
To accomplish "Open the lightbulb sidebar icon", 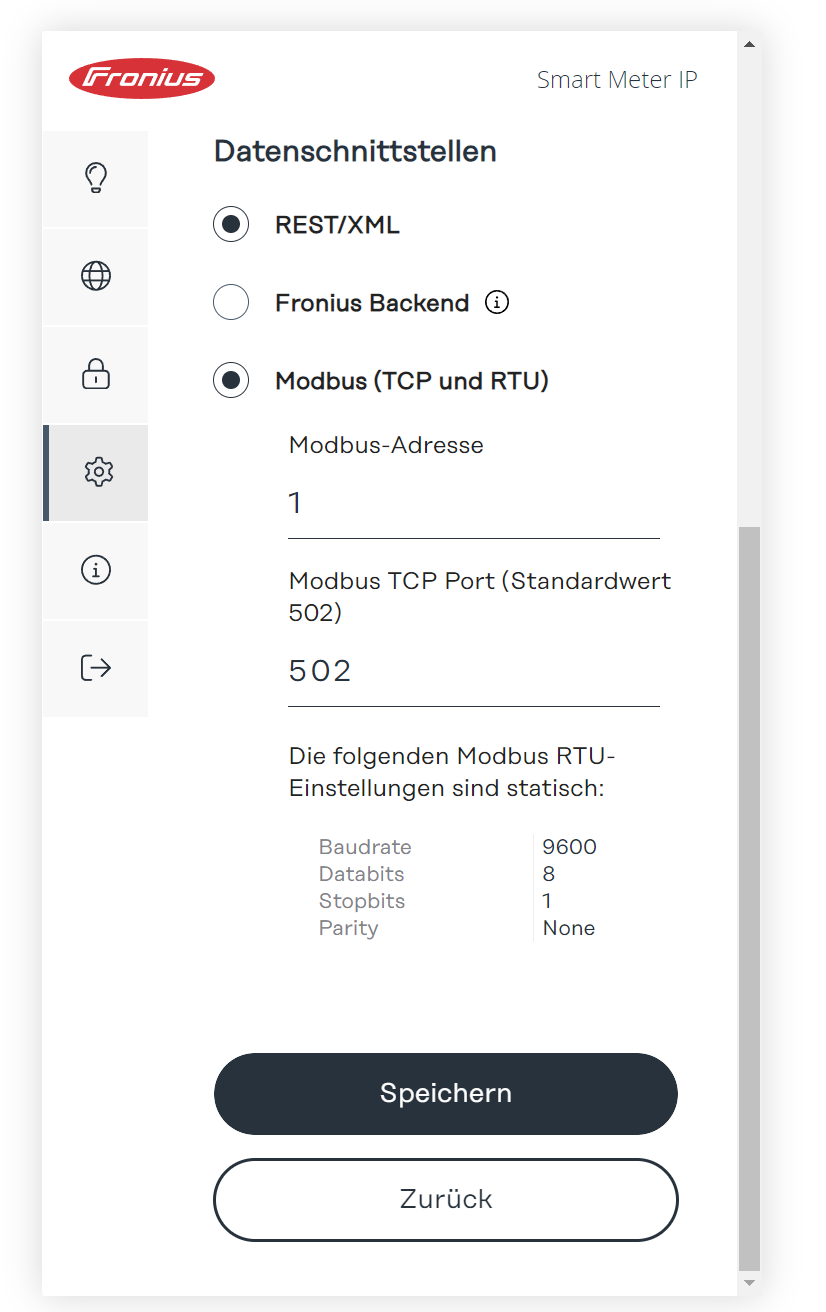I will 95,178.
